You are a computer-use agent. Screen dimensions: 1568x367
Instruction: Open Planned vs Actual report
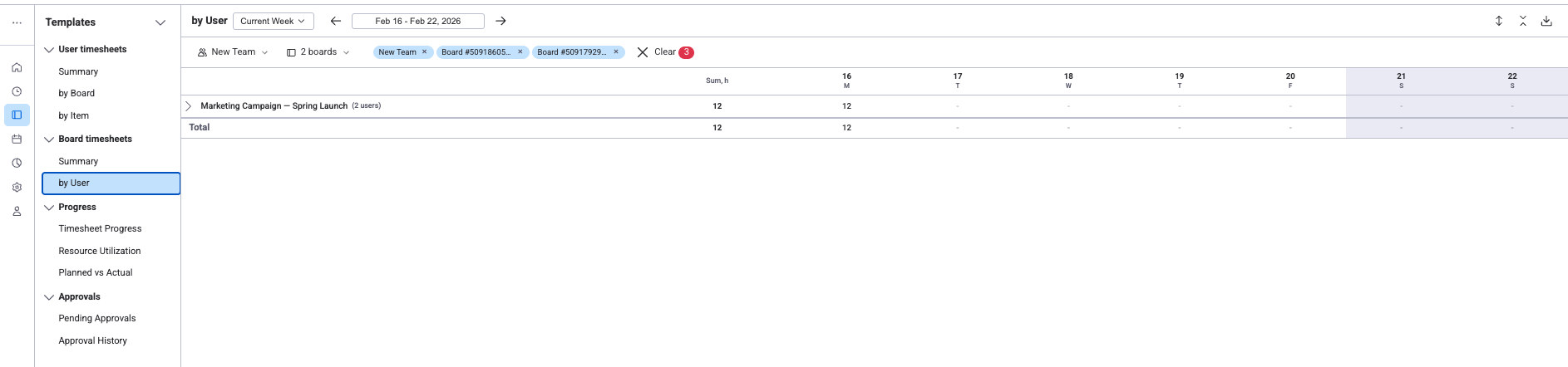click(x=96, y=272)
